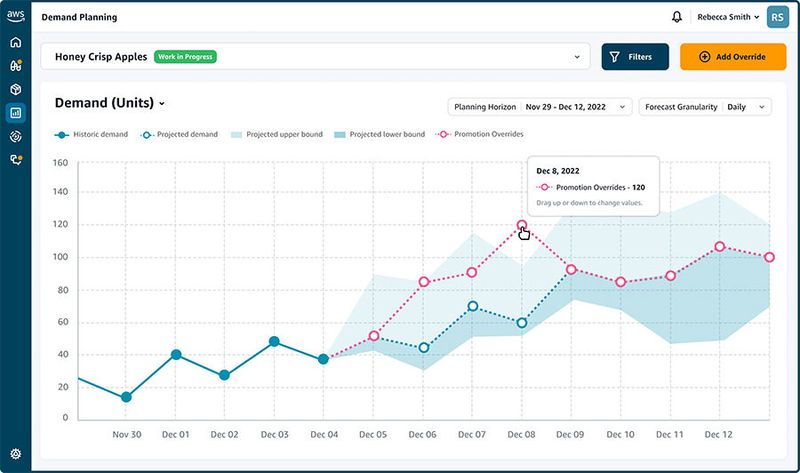800x473 pixels.
Task: Open the Home icon in sidebar
Action: pos(15,43)
